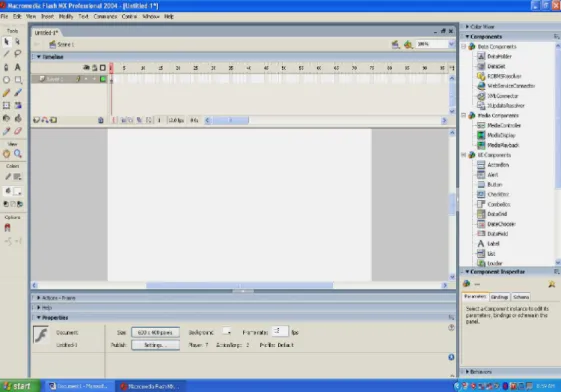The width and height of the screenshot is (561, 392).
Task: Select the Fill Transform tool
Action: click(18, 105)
